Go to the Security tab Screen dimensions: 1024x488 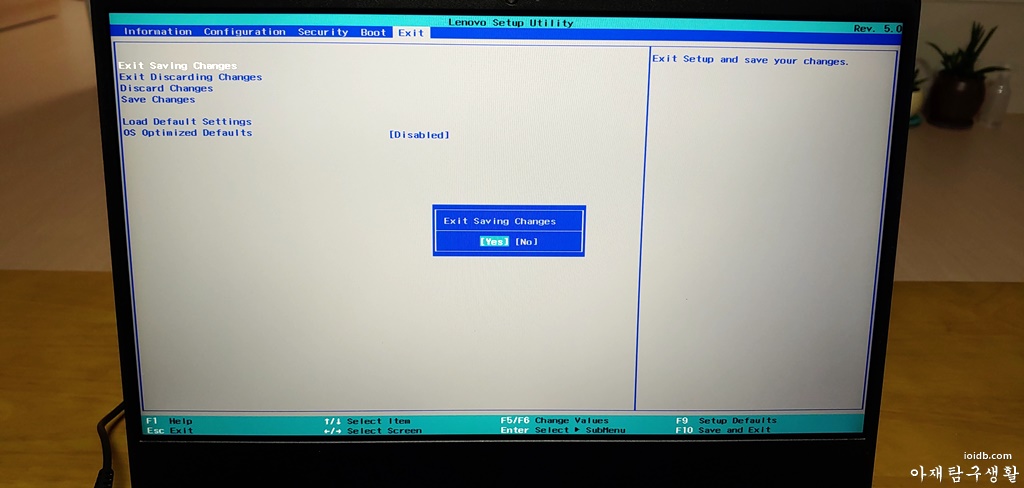coord(323,32)
